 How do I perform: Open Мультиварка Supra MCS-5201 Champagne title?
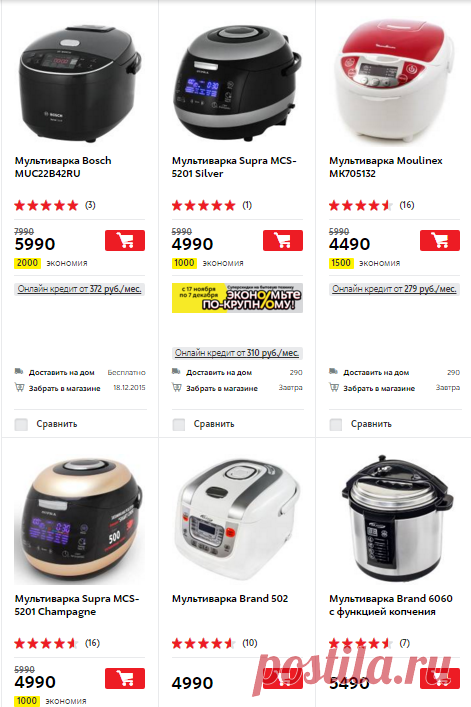[77, 605]
